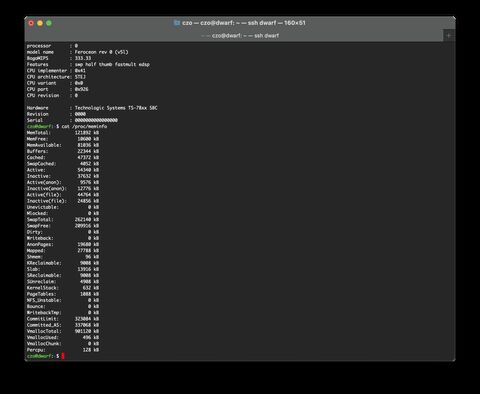
Task: Click the SwapFree line
Action: [x=63, y=226]
